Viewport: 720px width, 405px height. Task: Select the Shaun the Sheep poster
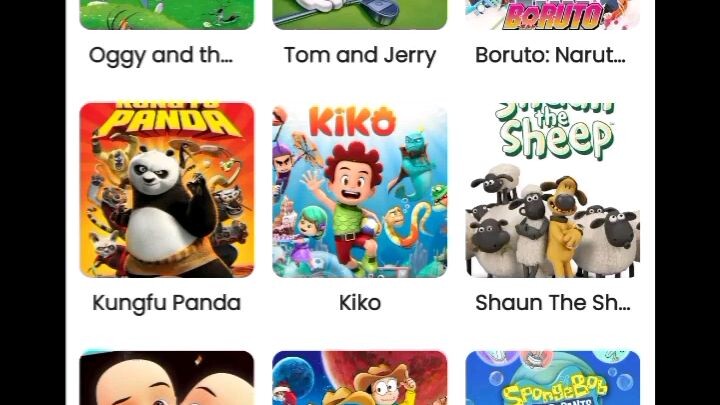click(552, 190)
